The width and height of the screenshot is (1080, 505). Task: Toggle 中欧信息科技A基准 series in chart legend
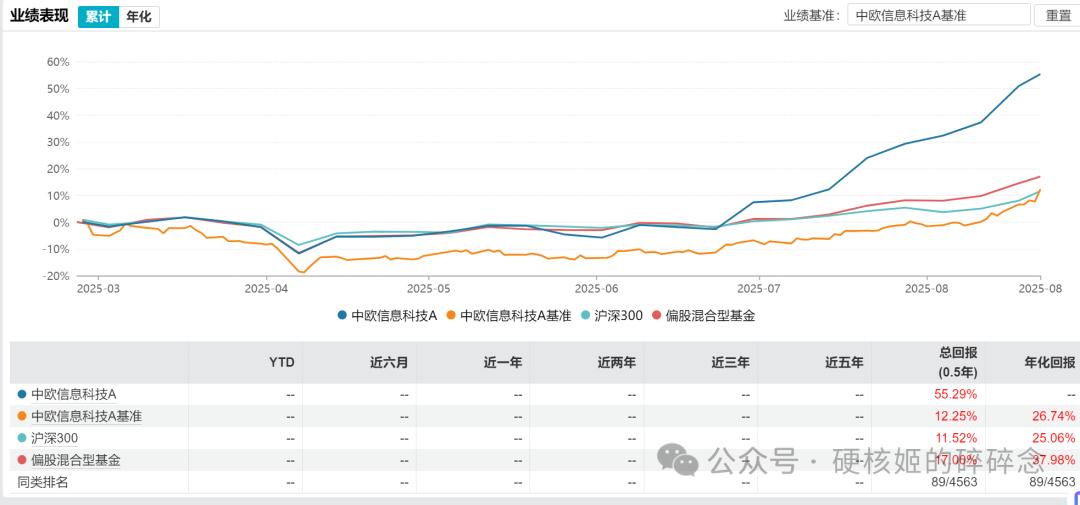[x=509, y=316]
